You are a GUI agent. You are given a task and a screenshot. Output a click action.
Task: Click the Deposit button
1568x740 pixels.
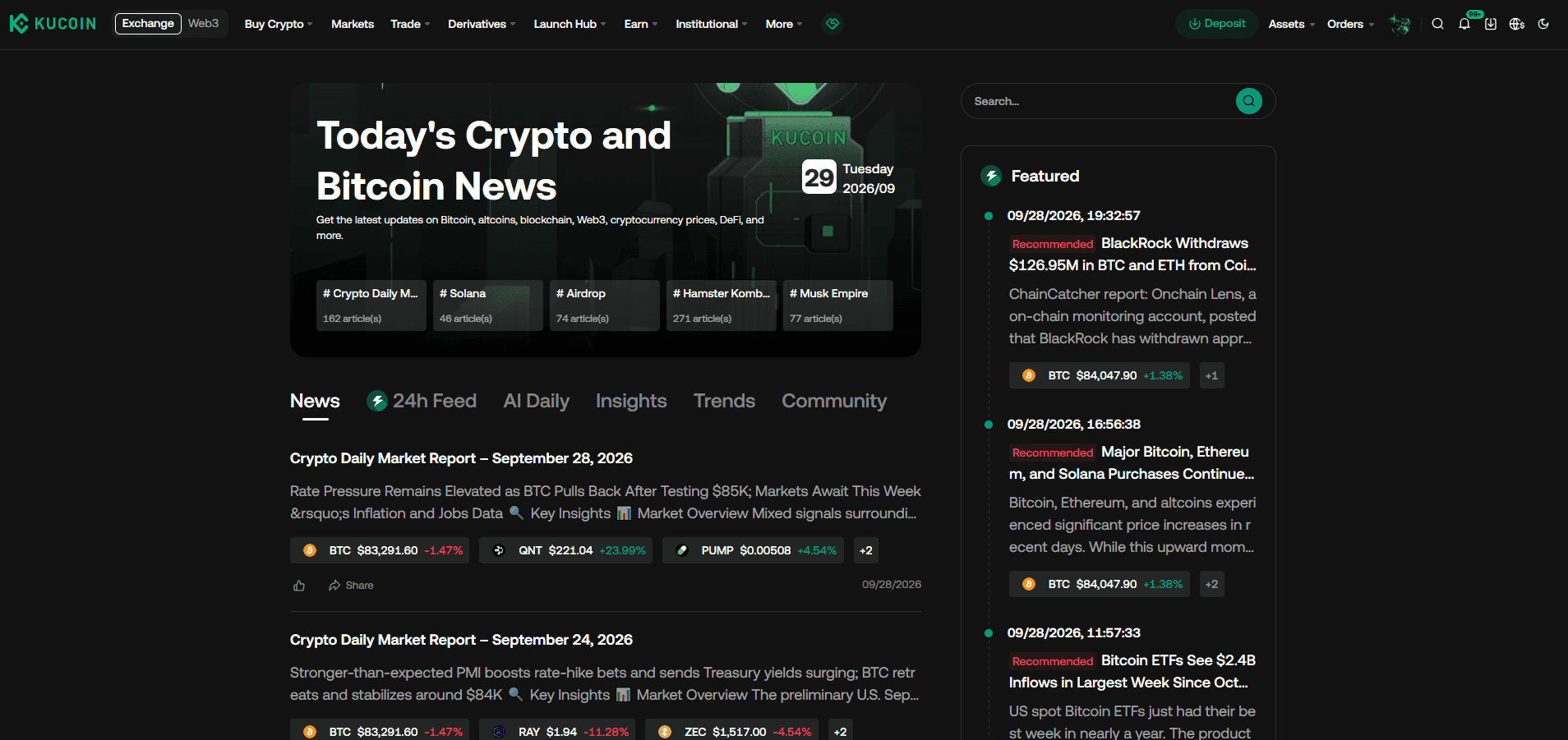pos(1217,24)
